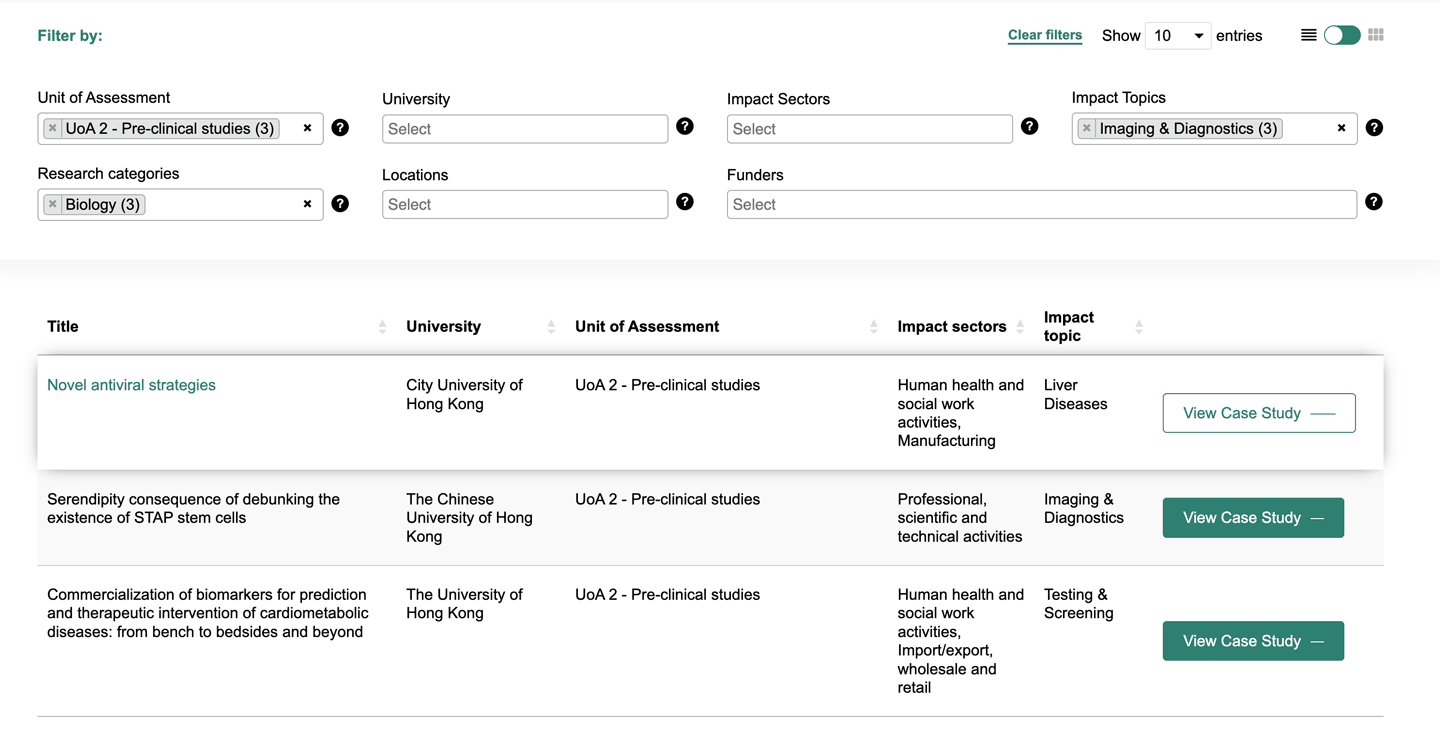Sort table by University column arrows
Viewport: 1440px width, 752px height.
coord(551,327)
